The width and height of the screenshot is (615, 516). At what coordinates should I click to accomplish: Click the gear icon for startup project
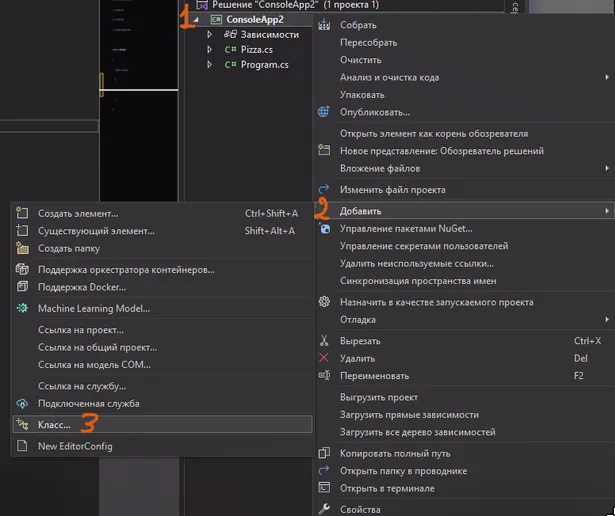coord(324,302)
